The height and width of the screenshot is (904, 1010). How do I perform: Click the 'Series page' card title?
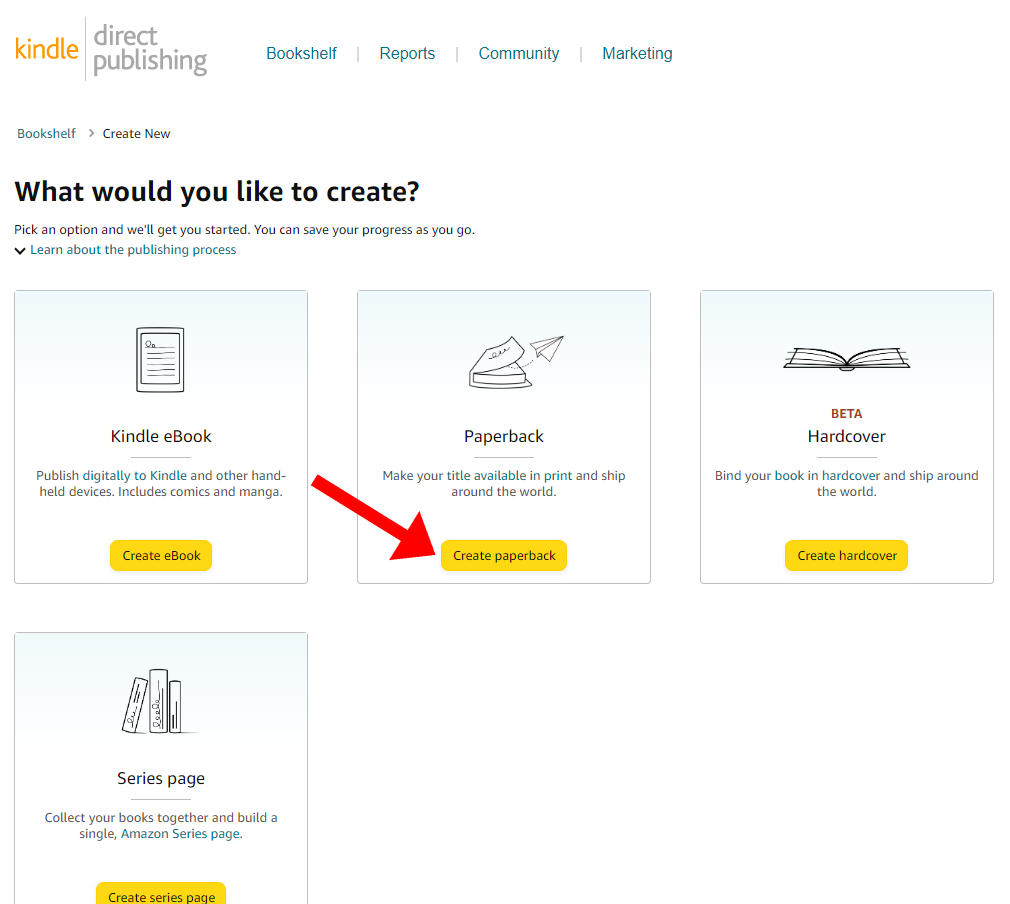tap(161, 778)
